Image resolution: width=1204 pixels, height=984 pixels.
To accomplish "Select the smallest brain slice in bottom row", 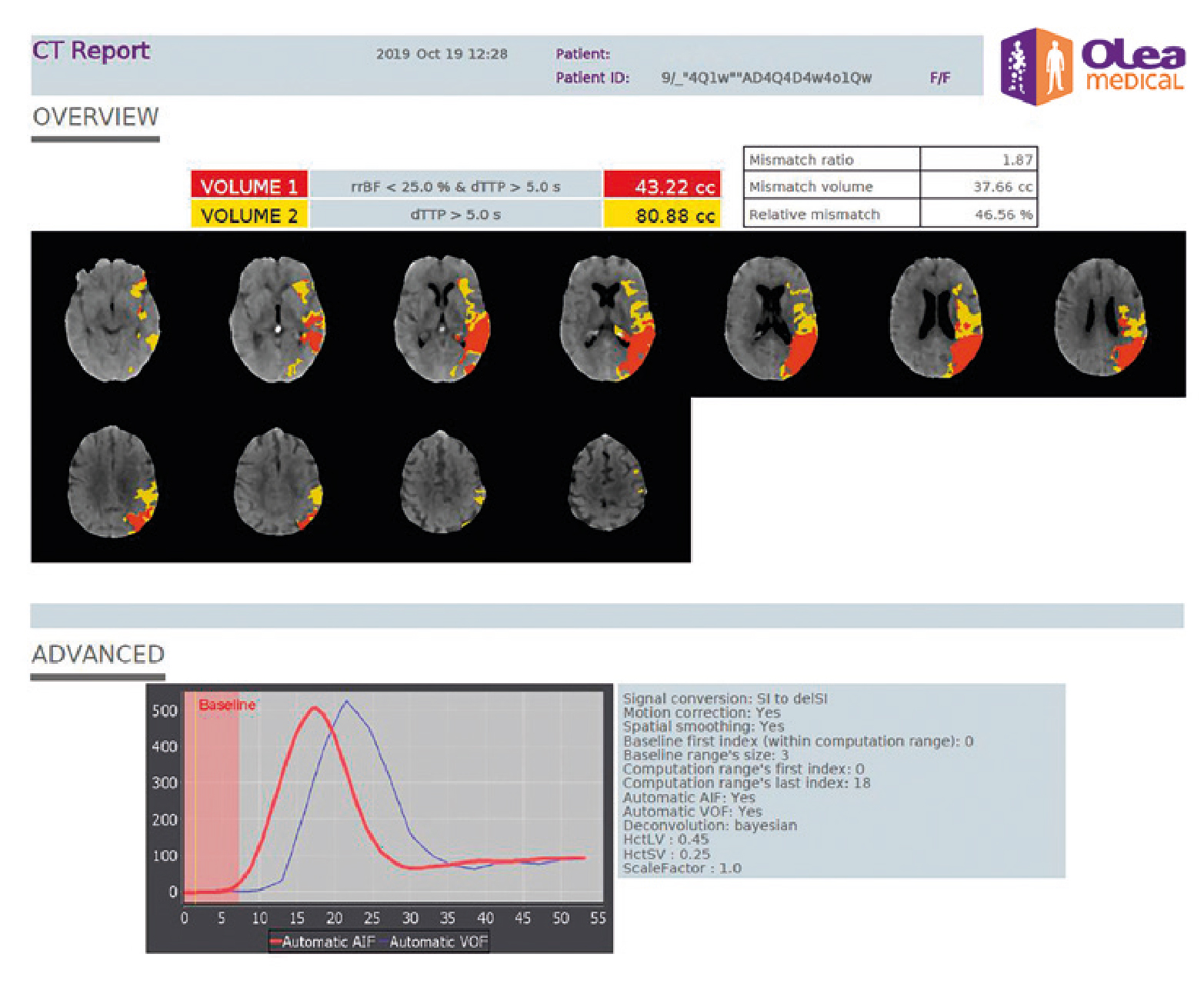I will pyautogui.click(x=608, y=482).
